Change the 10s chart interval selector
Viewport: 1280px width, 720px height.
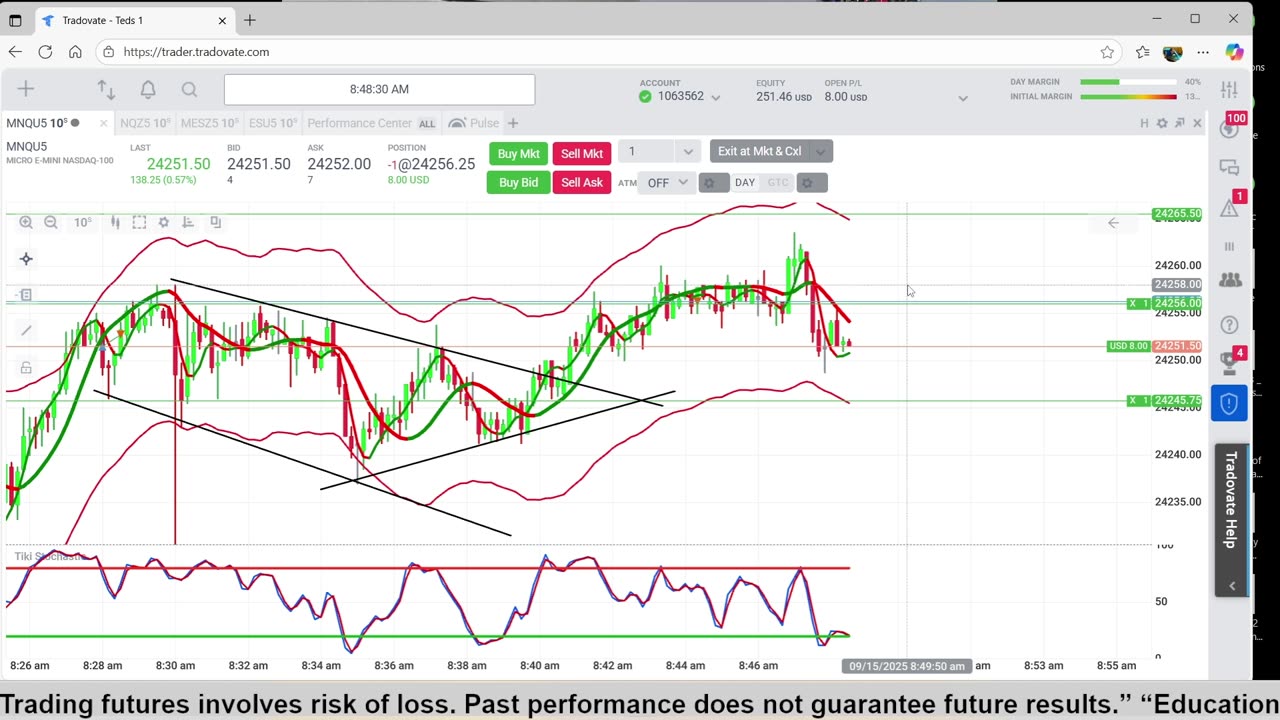[x=82, y=222]
